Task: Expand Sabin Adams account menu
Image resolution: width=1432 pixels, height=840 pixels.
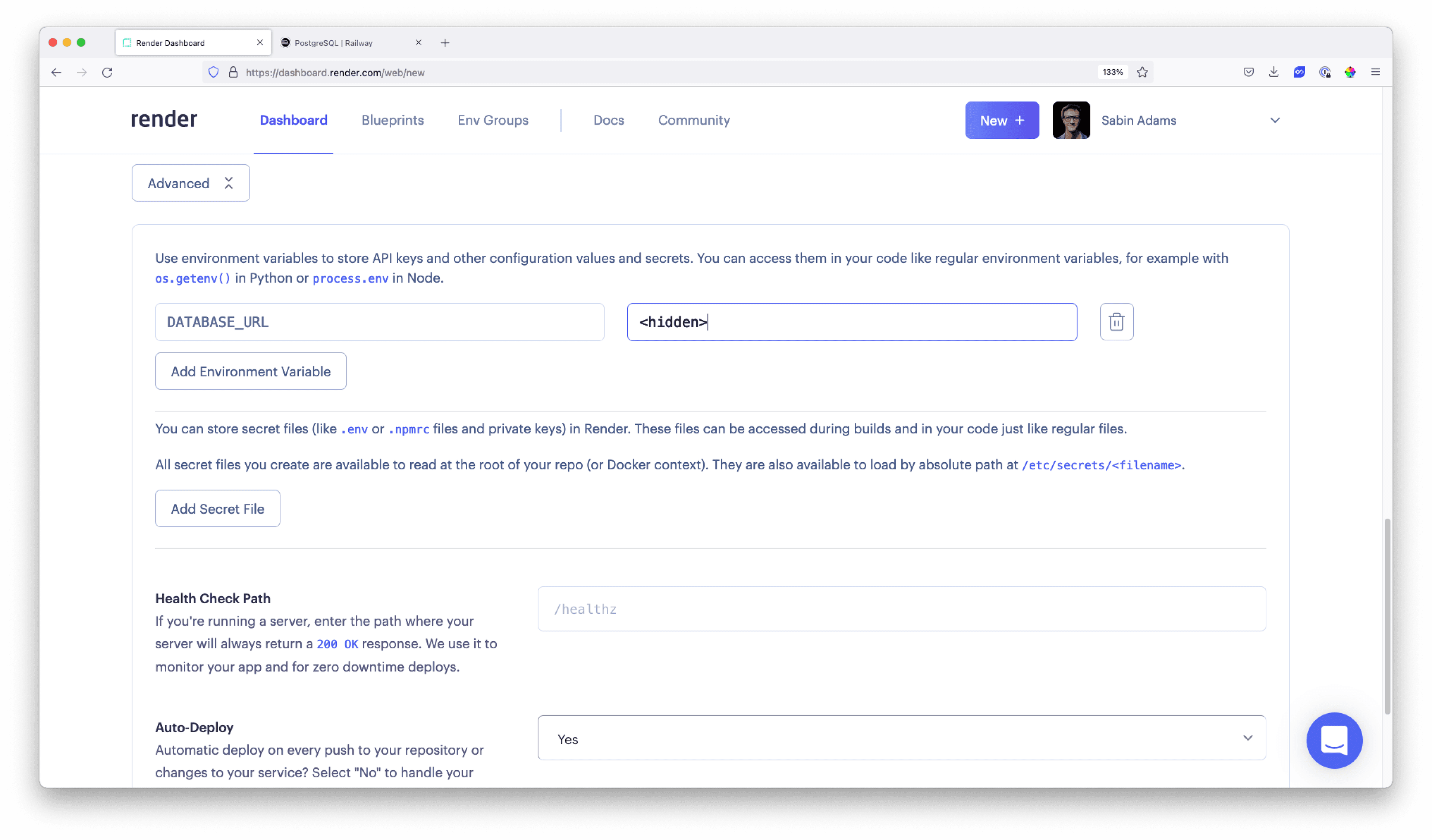Action: (x=1275, y=120)
